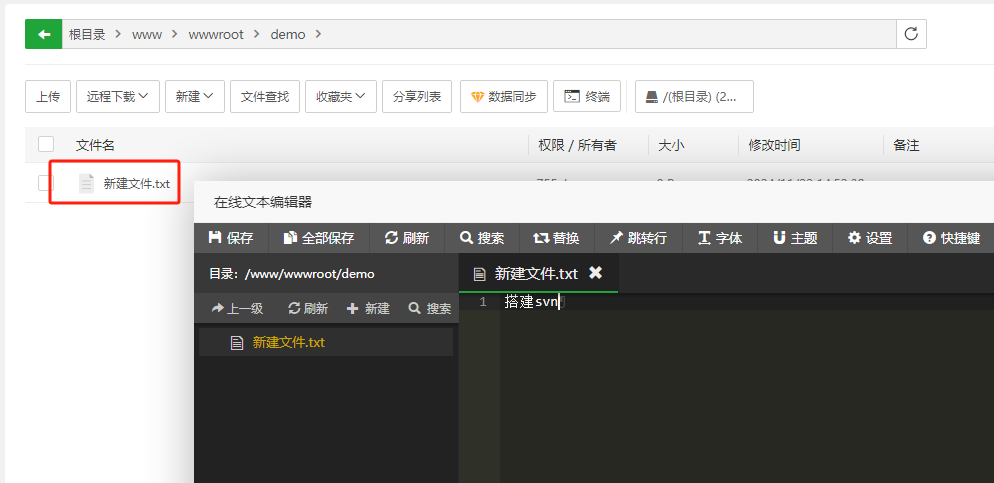Click the green back arrow button
This screenshot has width=994, height=483.
coord(43,34)
